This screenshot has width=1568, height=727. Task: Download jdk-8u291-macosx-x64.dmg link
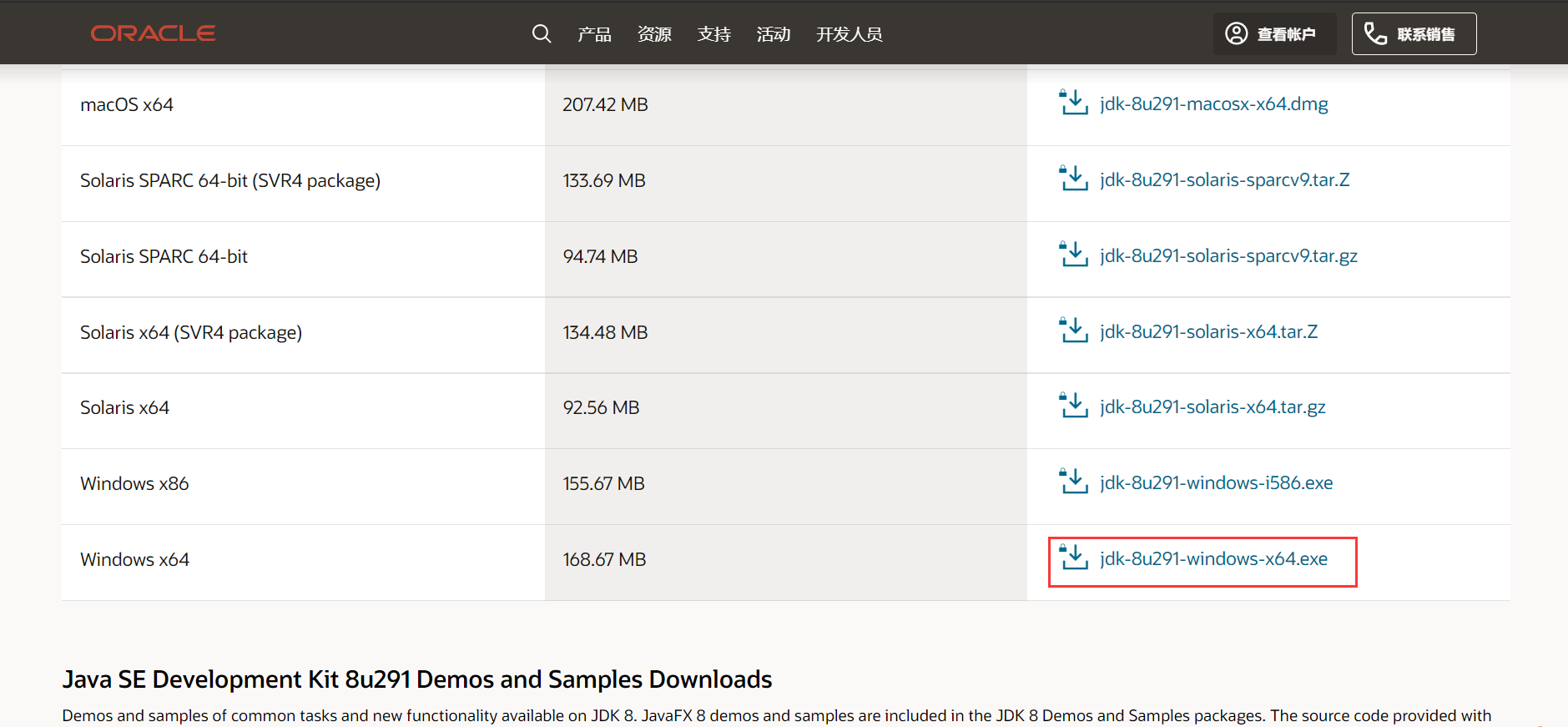(x=1213, y=103)
